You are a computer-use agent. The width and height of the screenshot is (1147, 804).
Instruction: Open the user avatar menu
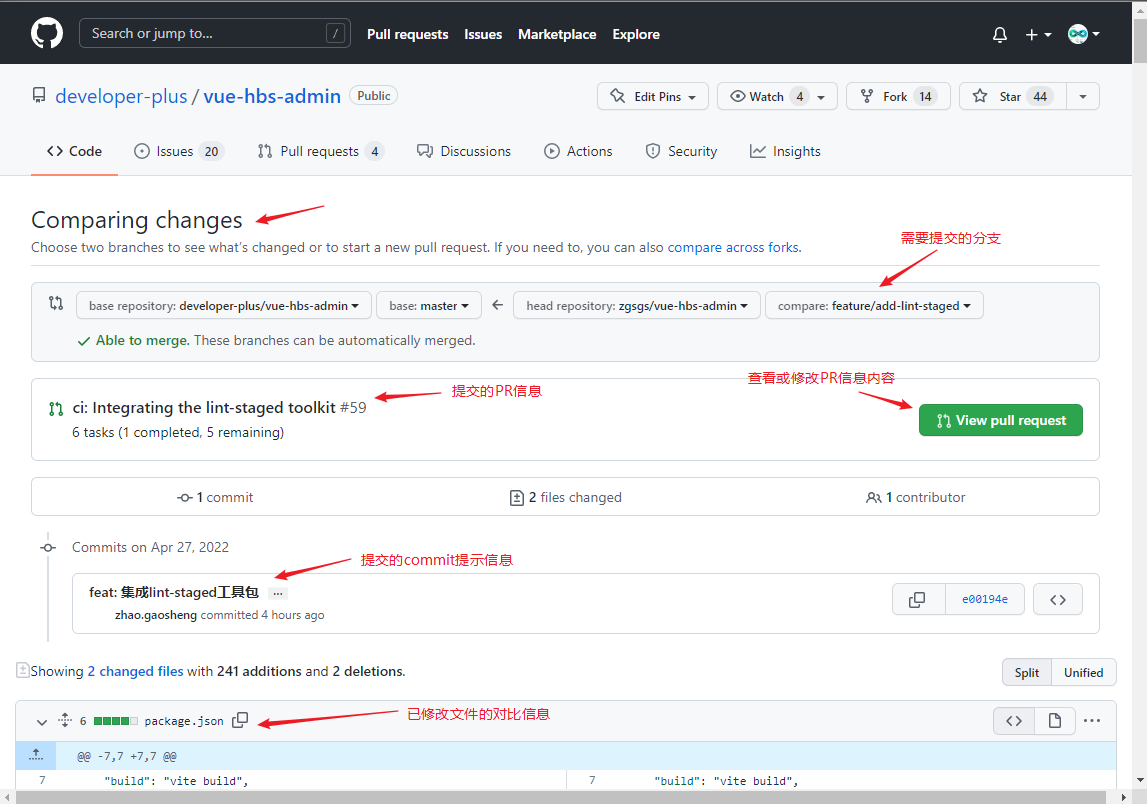coord(1083,34)
